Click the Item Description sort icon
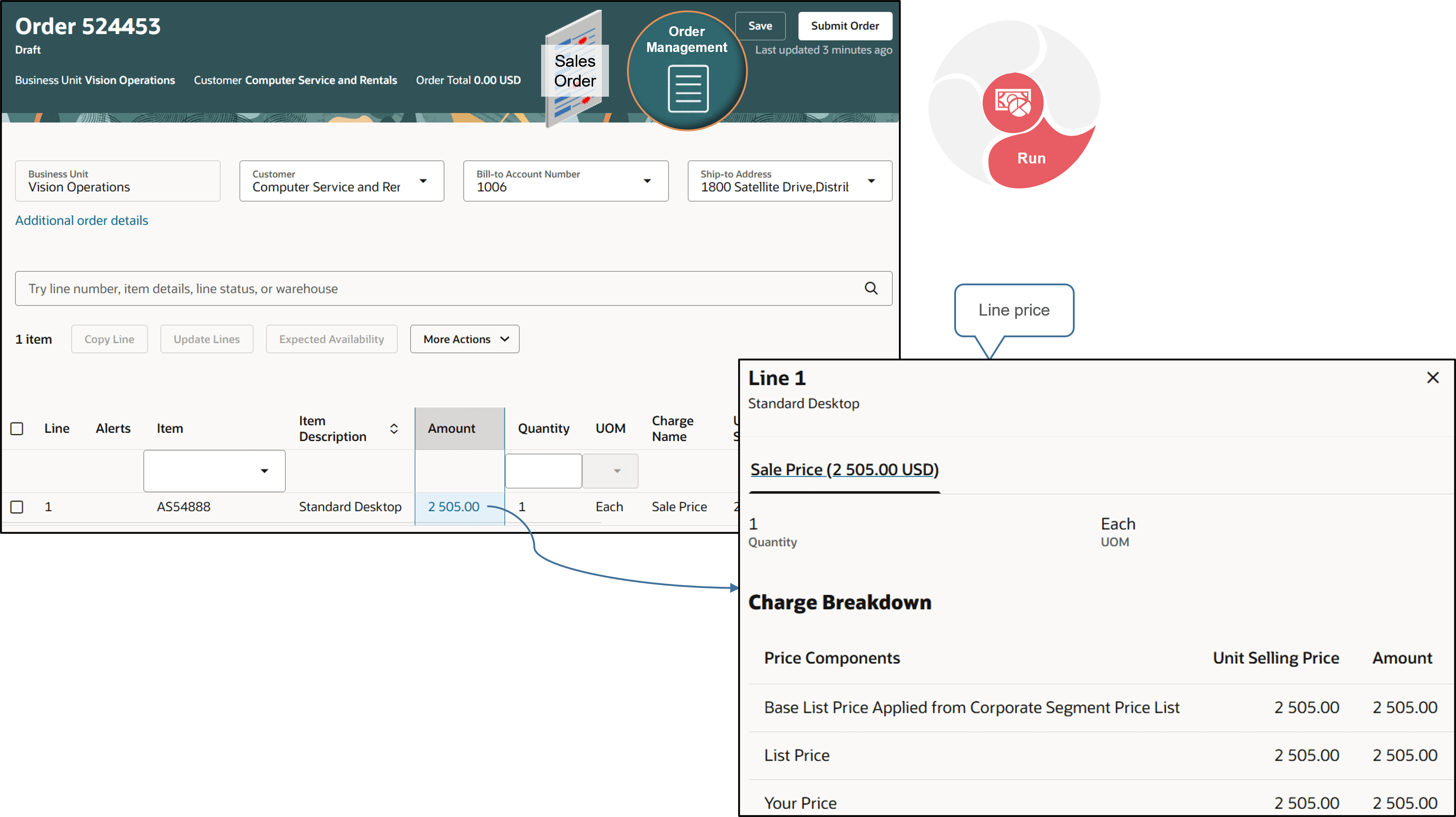1456x817 pixels. tap(394, 428)
